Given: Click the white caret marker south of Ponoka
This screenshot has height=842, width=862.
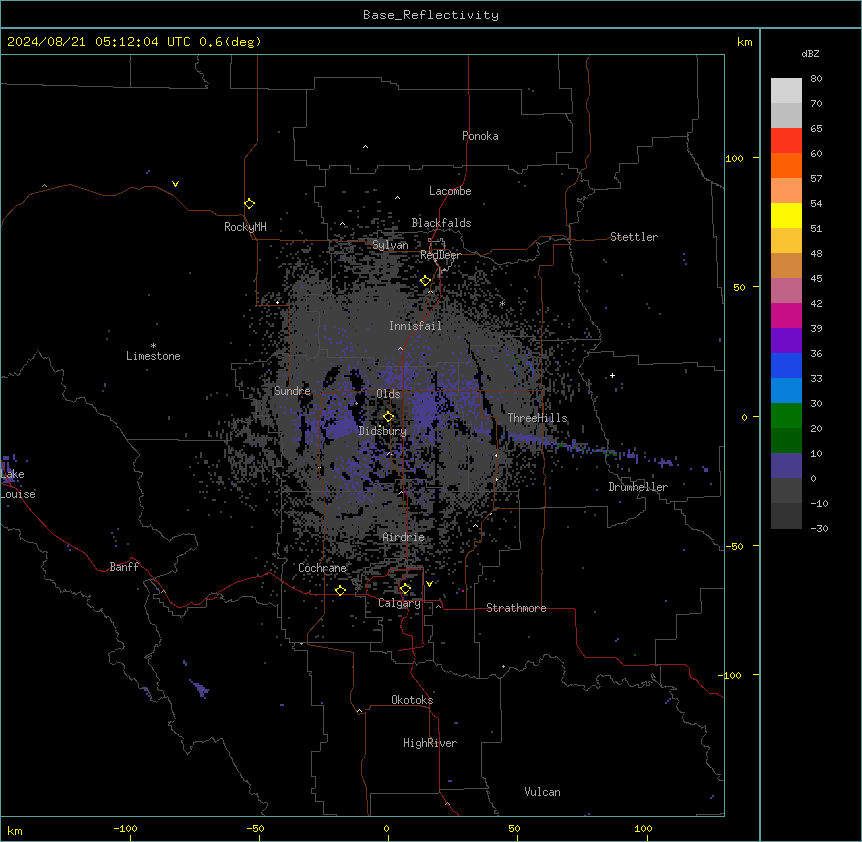Looking at the screenshot, I should [365, 147].
